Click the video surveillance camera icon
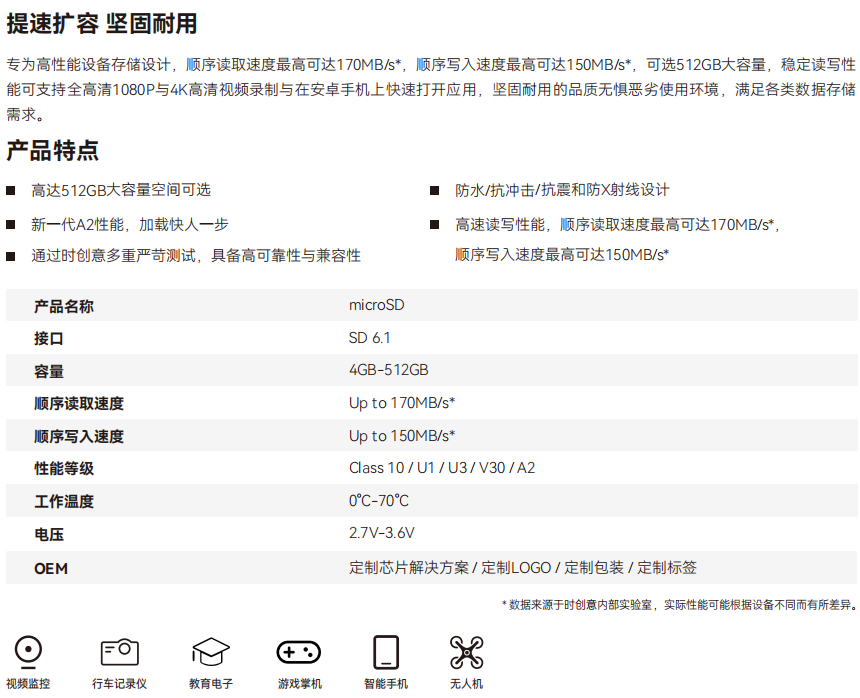The width and height of the screenshot is (860, 698). (x=28, y=653)
